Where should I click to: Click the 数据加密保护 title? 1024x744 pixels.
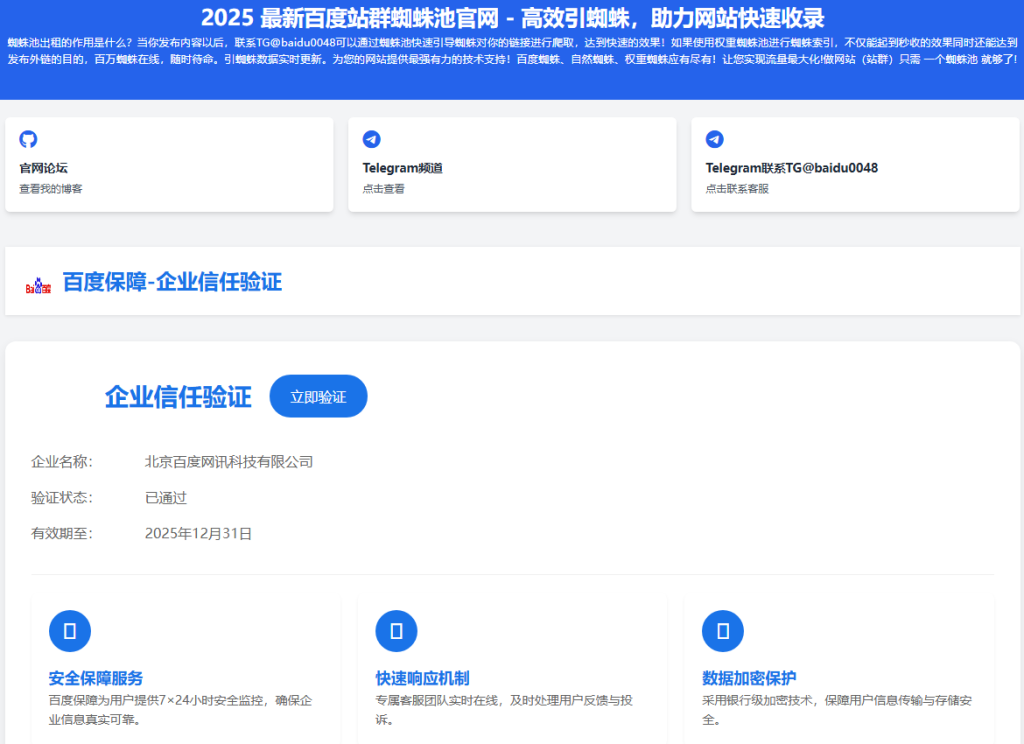pyautogui.click(x=749, y=678)
